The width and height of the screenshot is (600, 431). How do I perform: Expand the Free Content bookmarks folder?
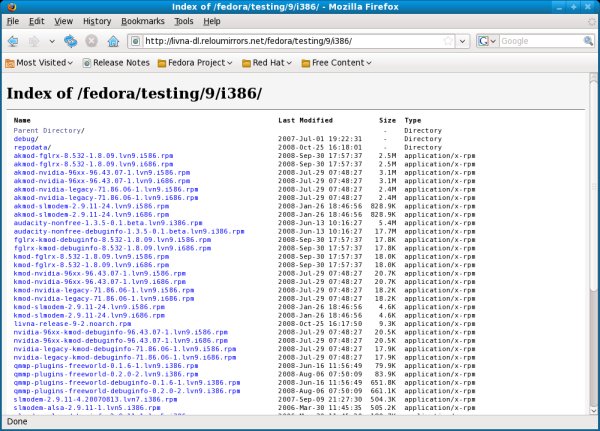(x=336, y=63)
